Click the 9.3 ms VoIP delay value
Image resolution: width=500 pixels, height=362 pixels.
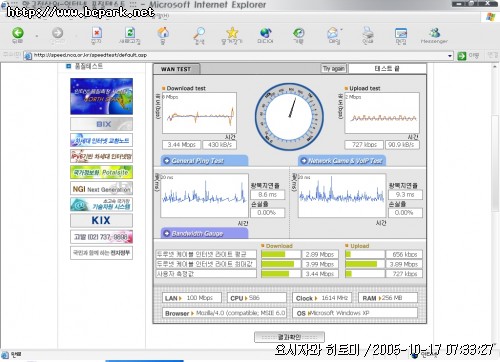405,194
